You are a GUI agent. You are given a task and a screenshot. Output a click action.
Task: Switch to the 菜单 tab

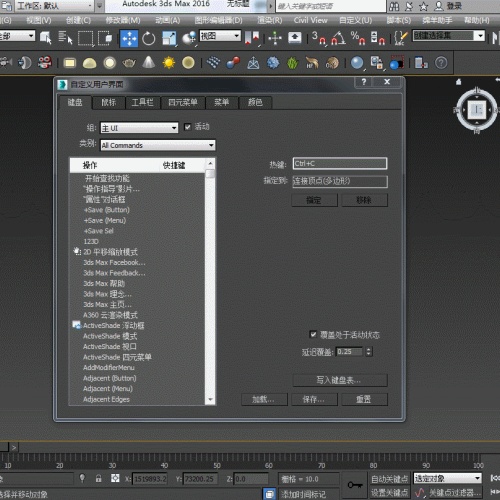pos(222,103)
